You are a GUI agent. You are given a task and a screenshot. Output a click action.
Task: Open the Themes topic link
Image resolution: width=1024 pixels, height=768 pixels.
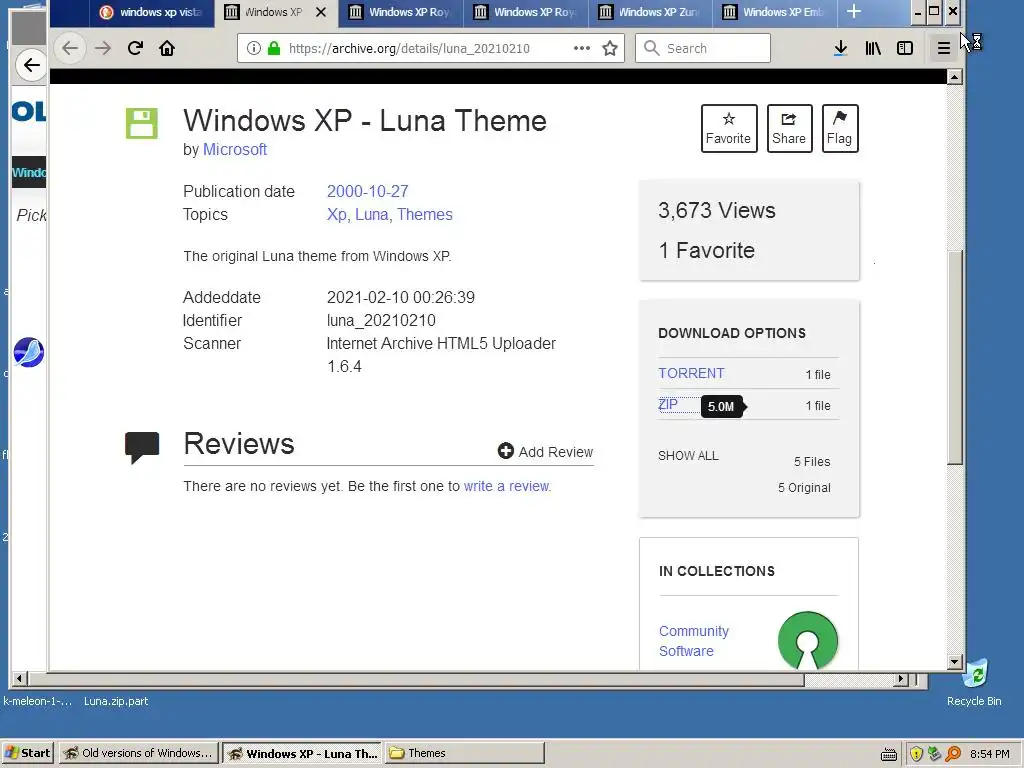[424, 215]
